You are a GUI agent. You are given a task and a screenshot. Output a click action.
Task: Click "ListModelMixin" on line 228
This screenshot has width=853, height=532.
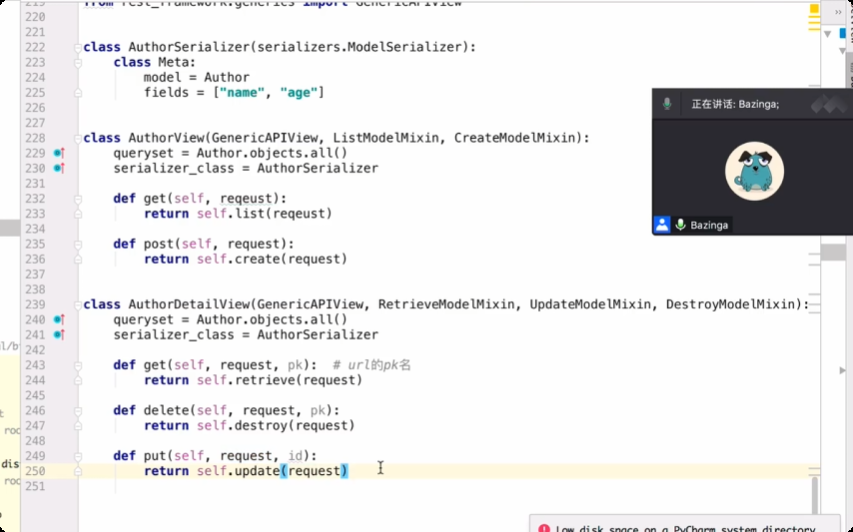click(x=386, y=138)
